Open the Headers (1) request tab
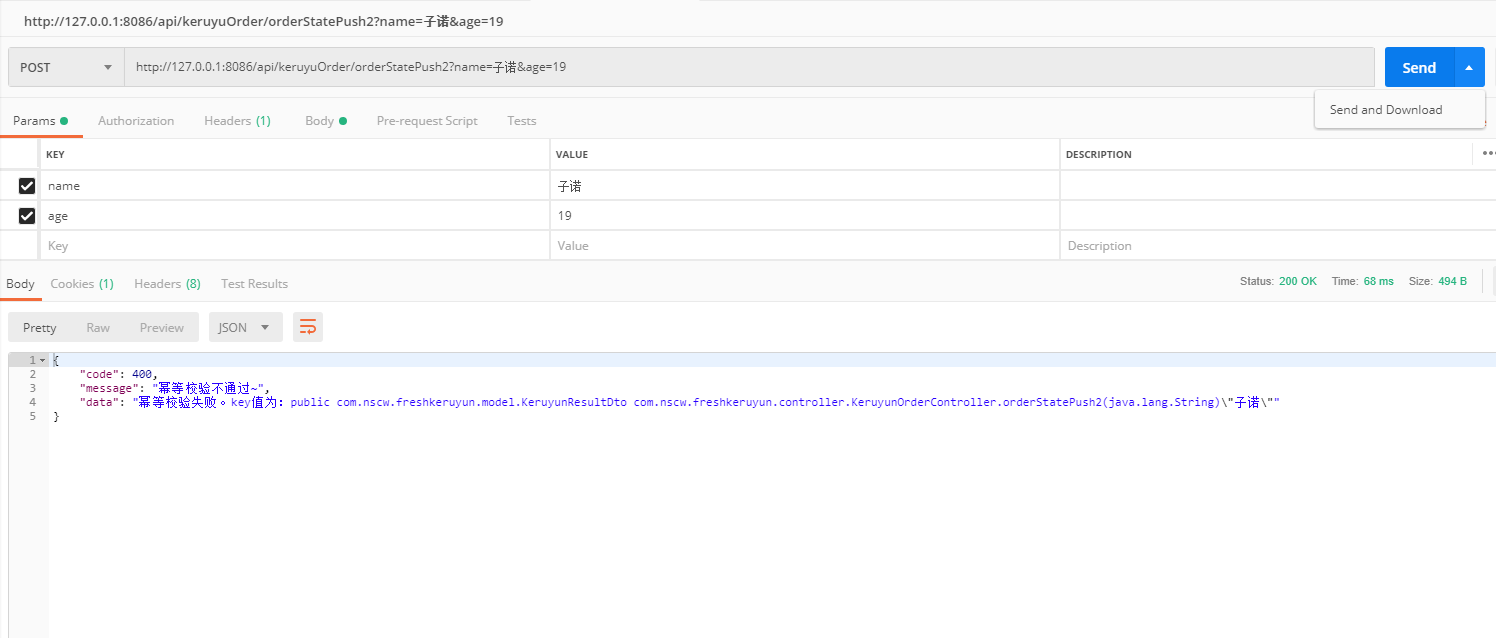Viewport: 1496px width, 638px height. point(237,121)
